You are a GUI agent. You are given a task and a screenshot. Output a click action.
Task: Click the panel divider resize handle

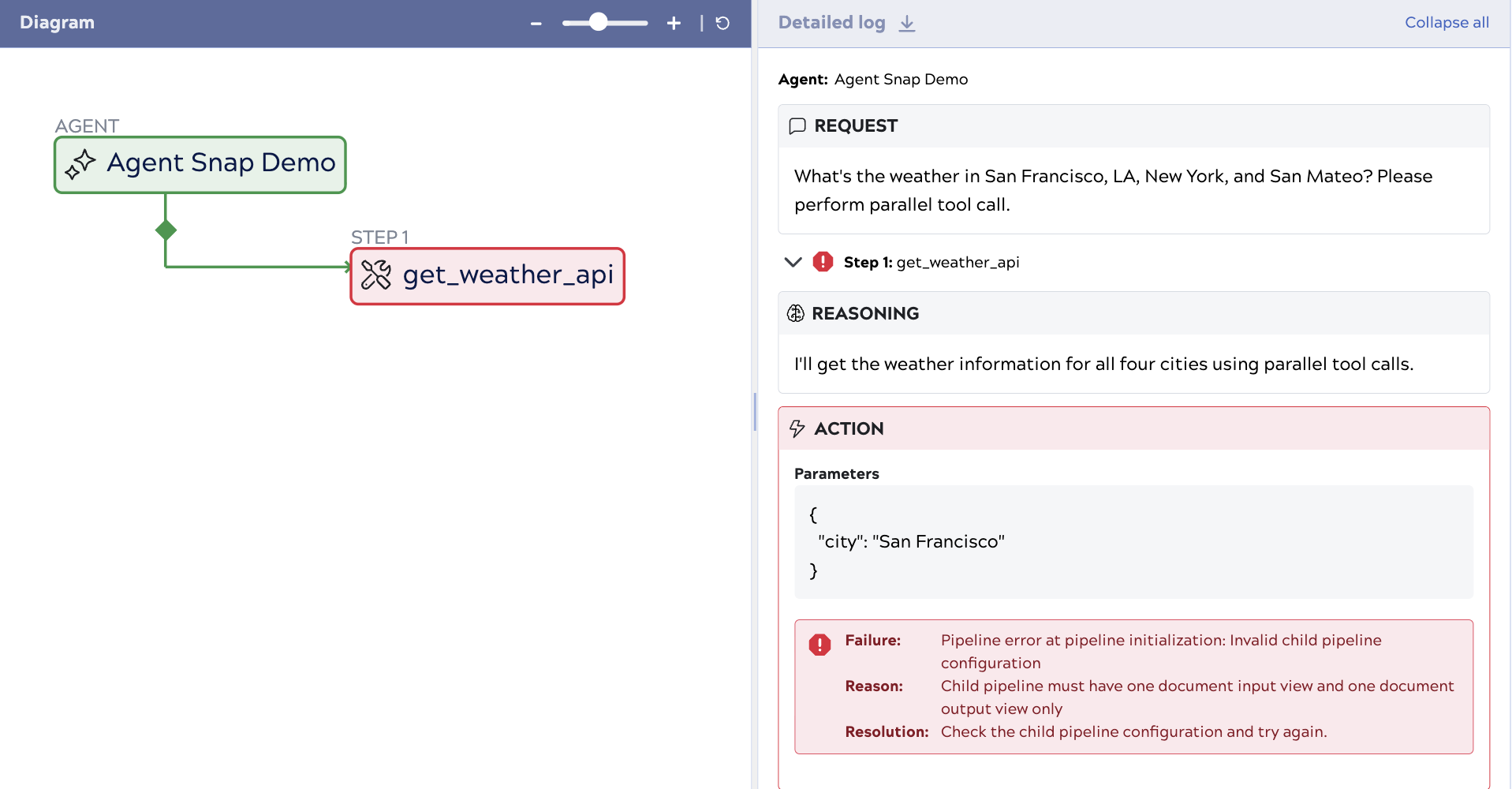[755, 412]
